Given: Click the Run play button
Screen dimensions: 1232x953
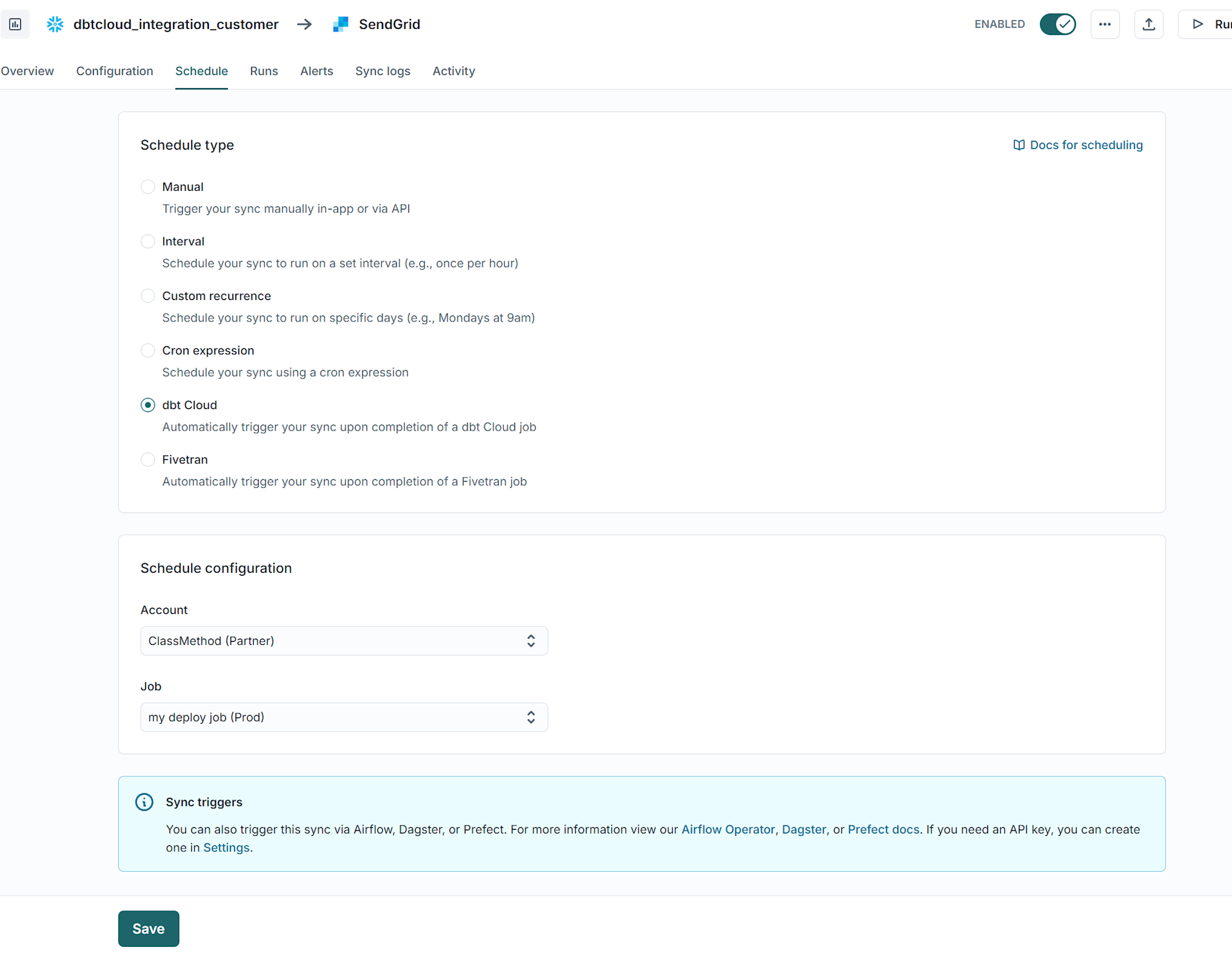Looking at the screenshot, I should [1206, 25].
